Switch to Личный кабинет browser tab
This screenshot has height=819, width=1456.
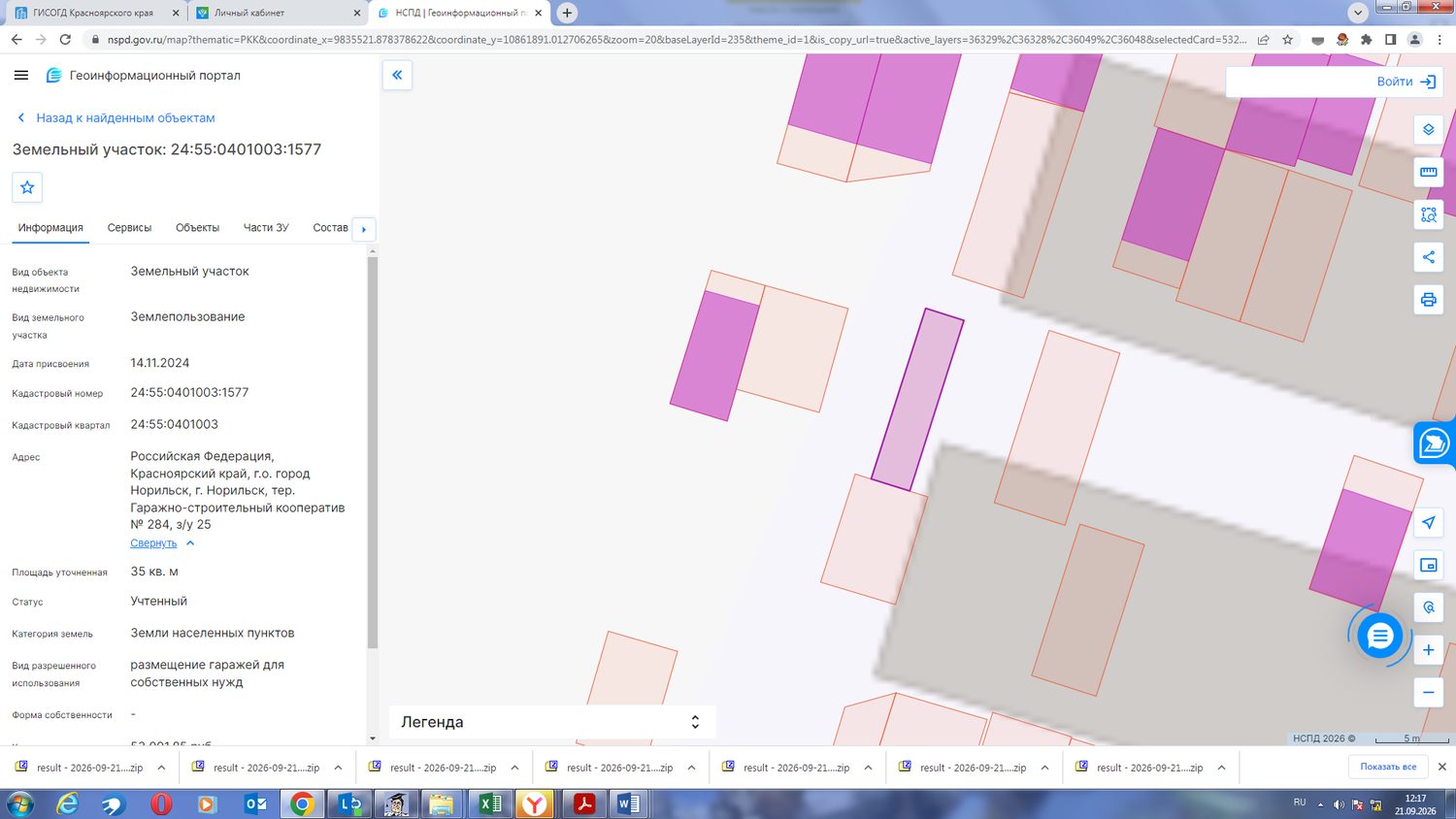[x=277, y=13]
